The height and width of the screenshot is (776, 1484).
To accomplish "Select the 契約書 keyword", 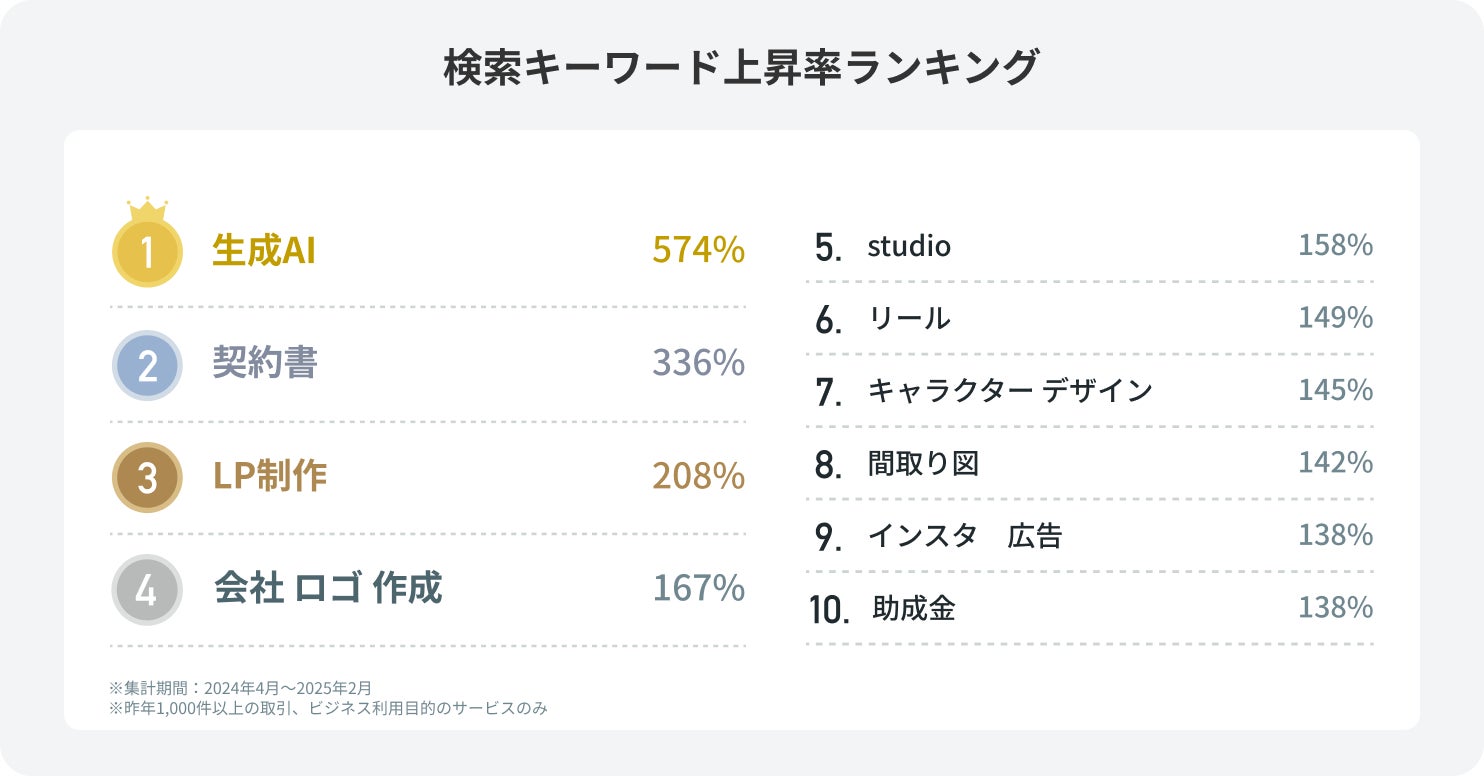I will (x=265, y=363).
